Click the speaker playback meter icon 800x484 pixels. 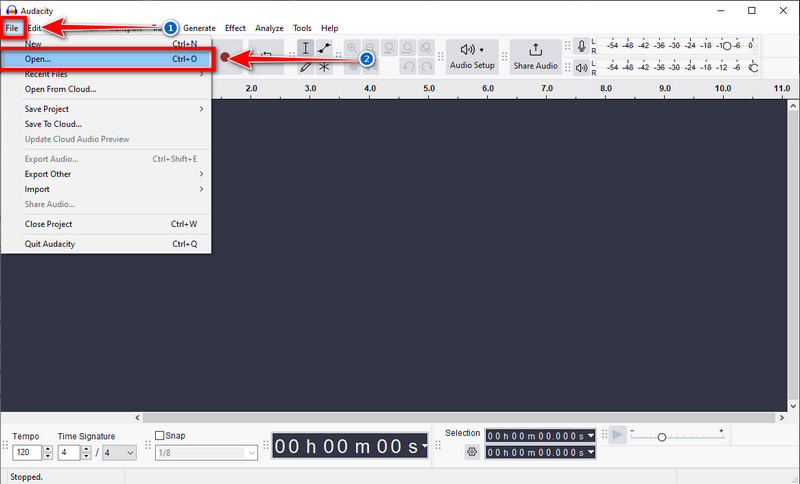tap(581, 67)
